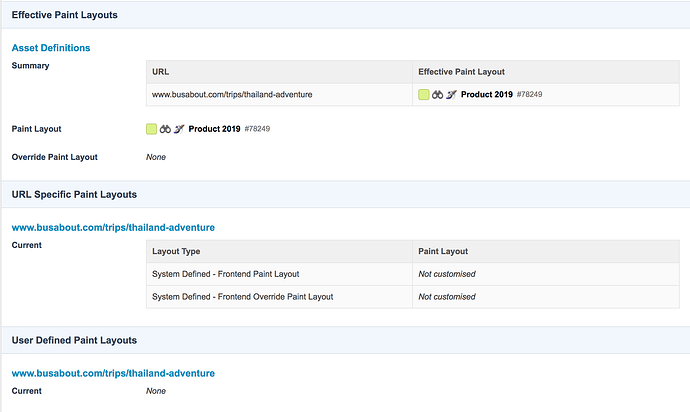Image resolution: width=690 pixels, height=412 pixels.
Task: Click Not customised for Frontend Paint Layout
Action: tap(446, 274)
